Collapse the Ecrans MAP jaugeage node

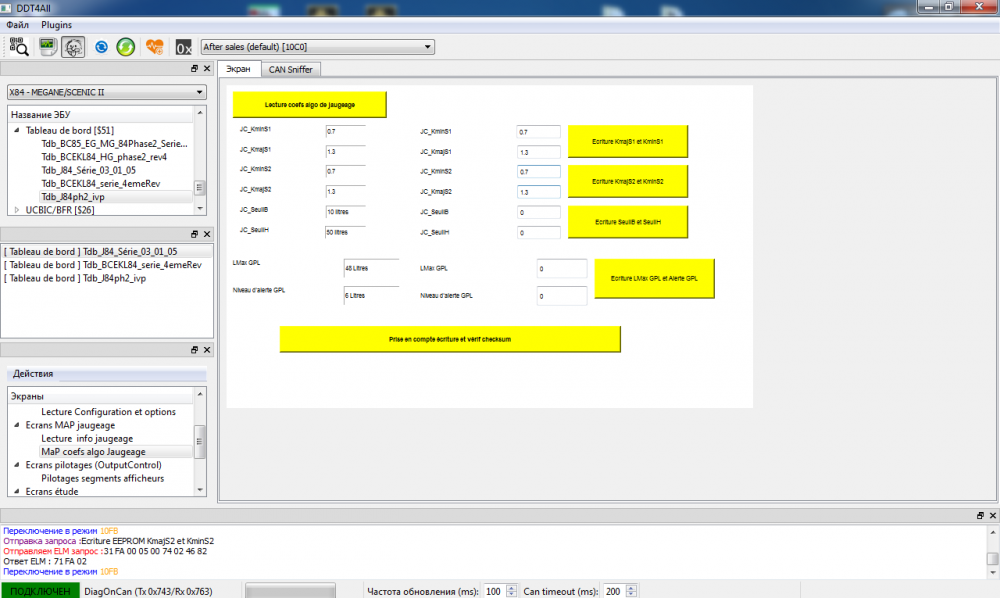[17, 425]
